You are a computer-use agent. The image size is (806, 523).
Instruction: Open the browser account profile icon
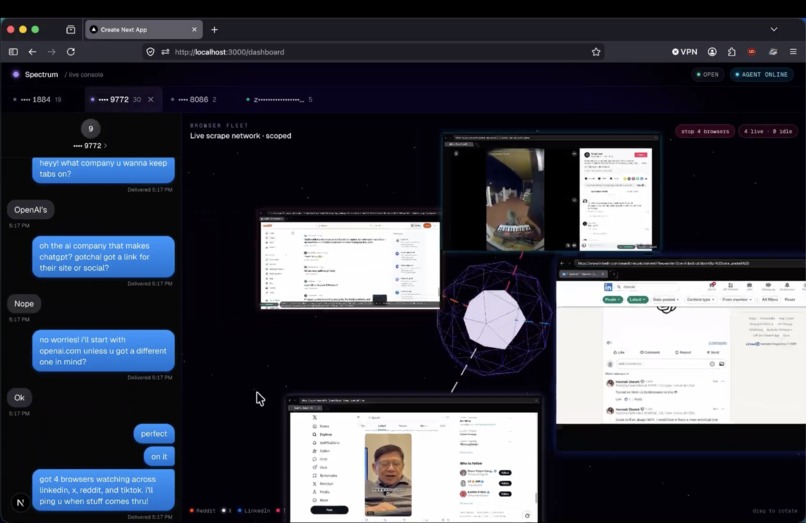point(712,52)
